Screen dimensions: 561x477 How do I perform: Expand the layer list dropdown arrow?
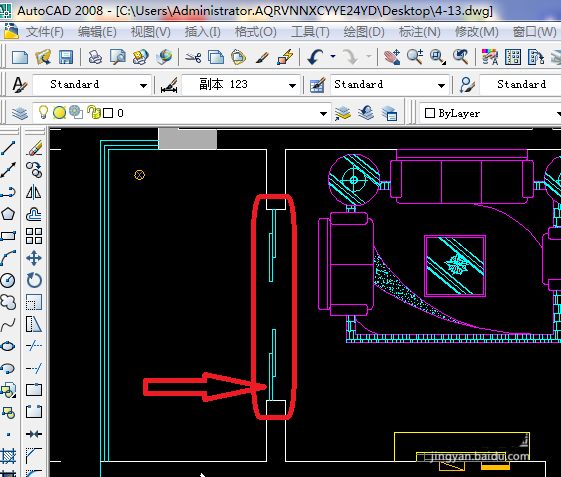point(323,114)
